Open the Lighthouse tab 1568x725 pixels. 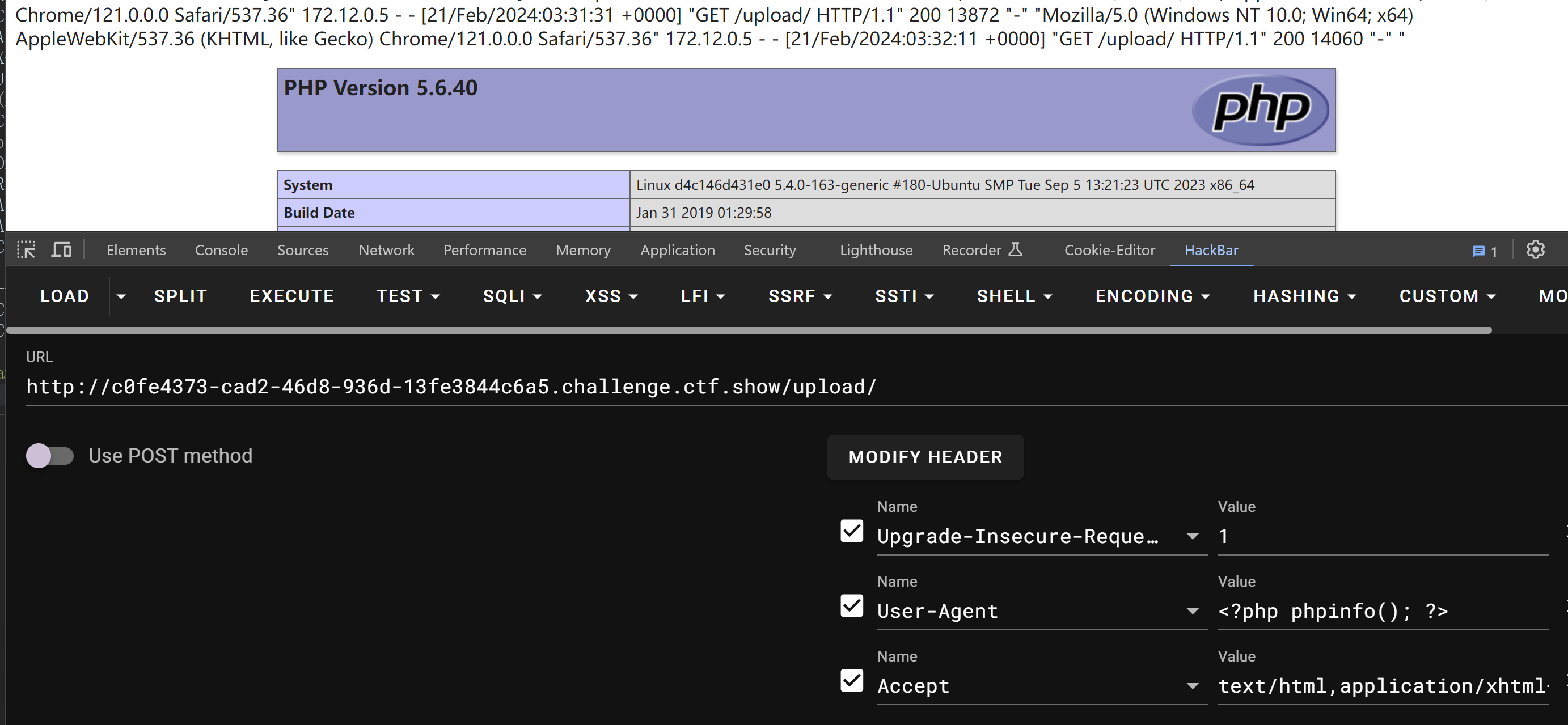pos(876,250)
